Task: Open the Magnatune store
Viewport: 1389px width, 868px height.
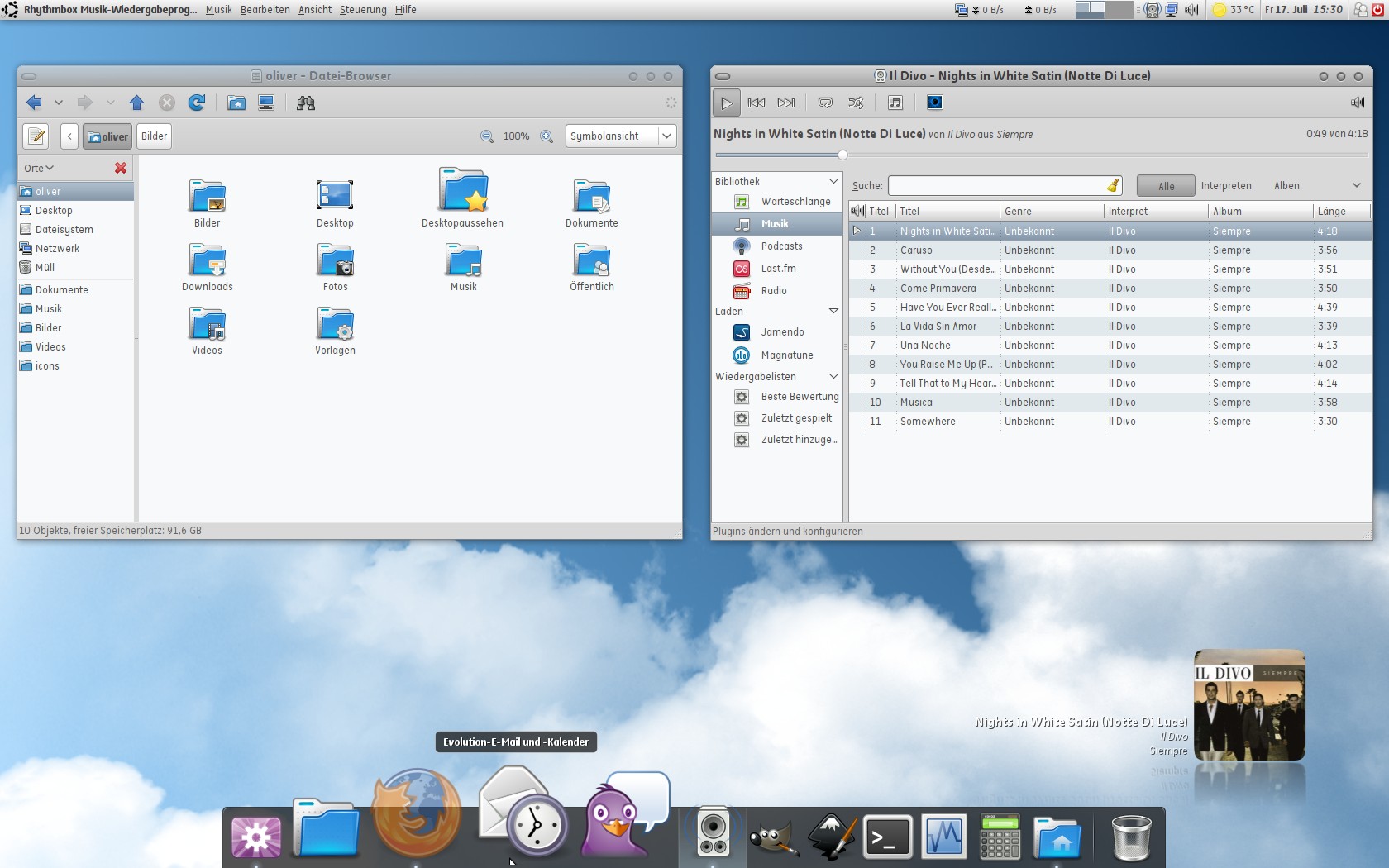Action: [x=777, y=355]
